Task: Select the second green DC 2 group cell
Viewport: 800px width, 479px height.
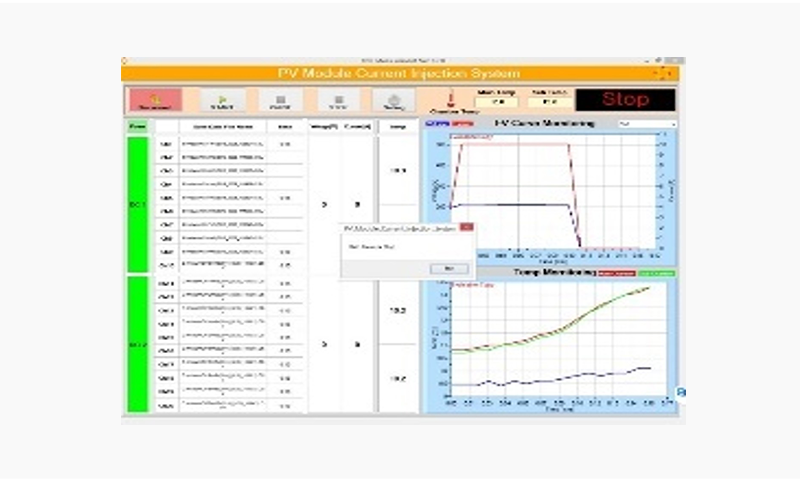Action: [137, 344]
